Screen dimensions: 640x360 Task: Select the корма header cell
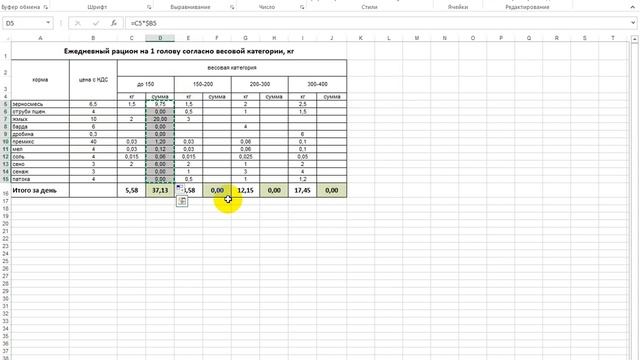pyautogui.click(x=40, y=80)
